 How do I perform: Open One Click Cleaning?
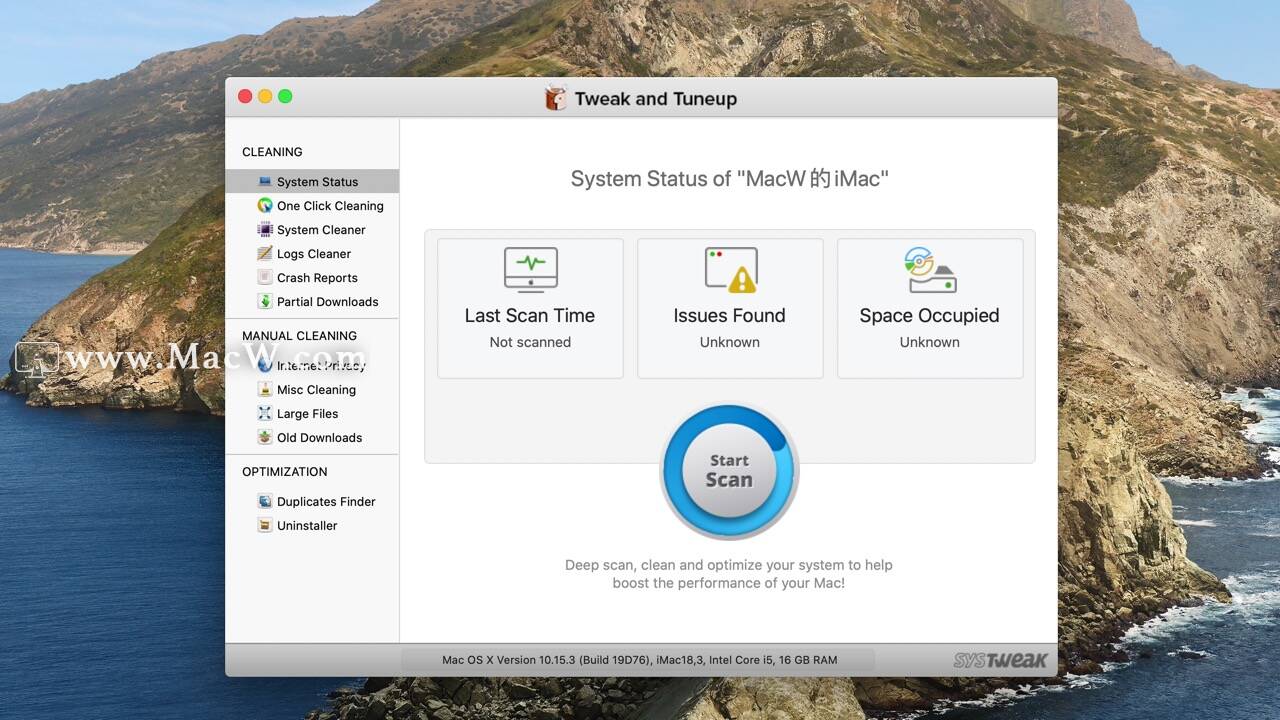pos(312,206)
